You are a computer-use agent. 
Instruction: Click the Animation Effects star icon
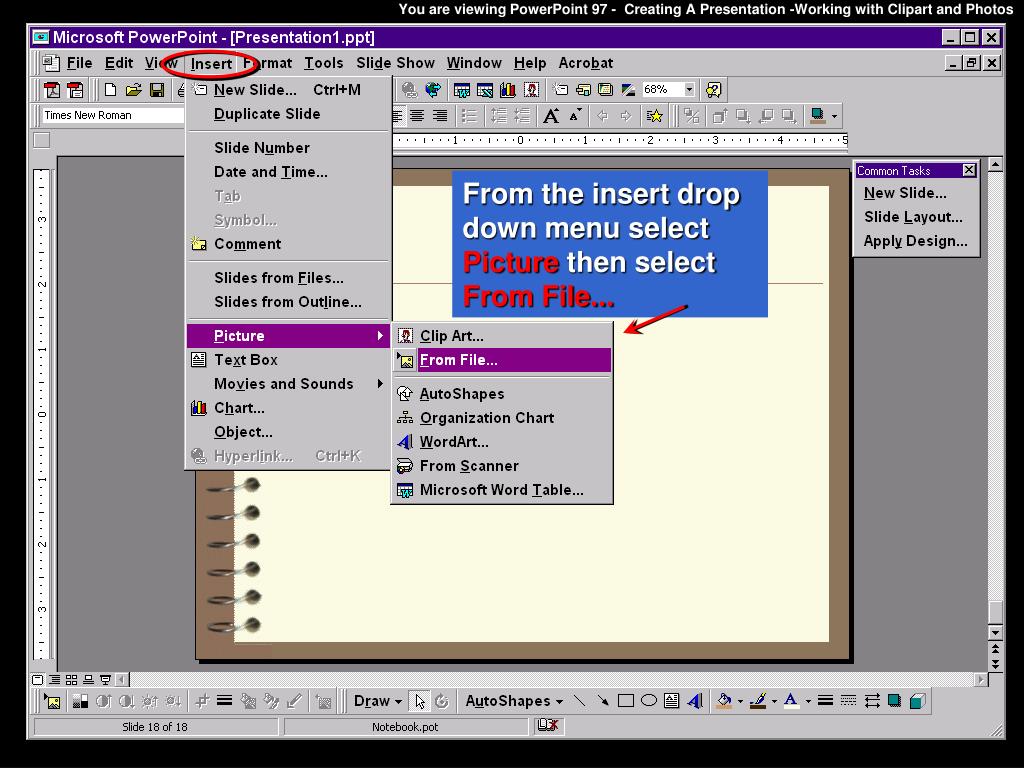coord(654,116)
